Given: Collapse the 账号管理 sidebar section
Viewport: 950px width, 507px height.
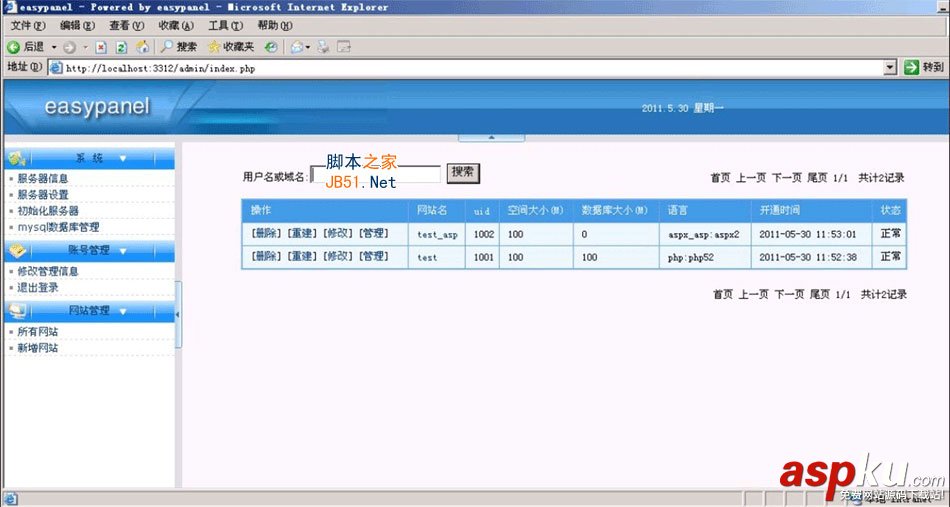Looking at the screenshot, I should pos(89,250).
